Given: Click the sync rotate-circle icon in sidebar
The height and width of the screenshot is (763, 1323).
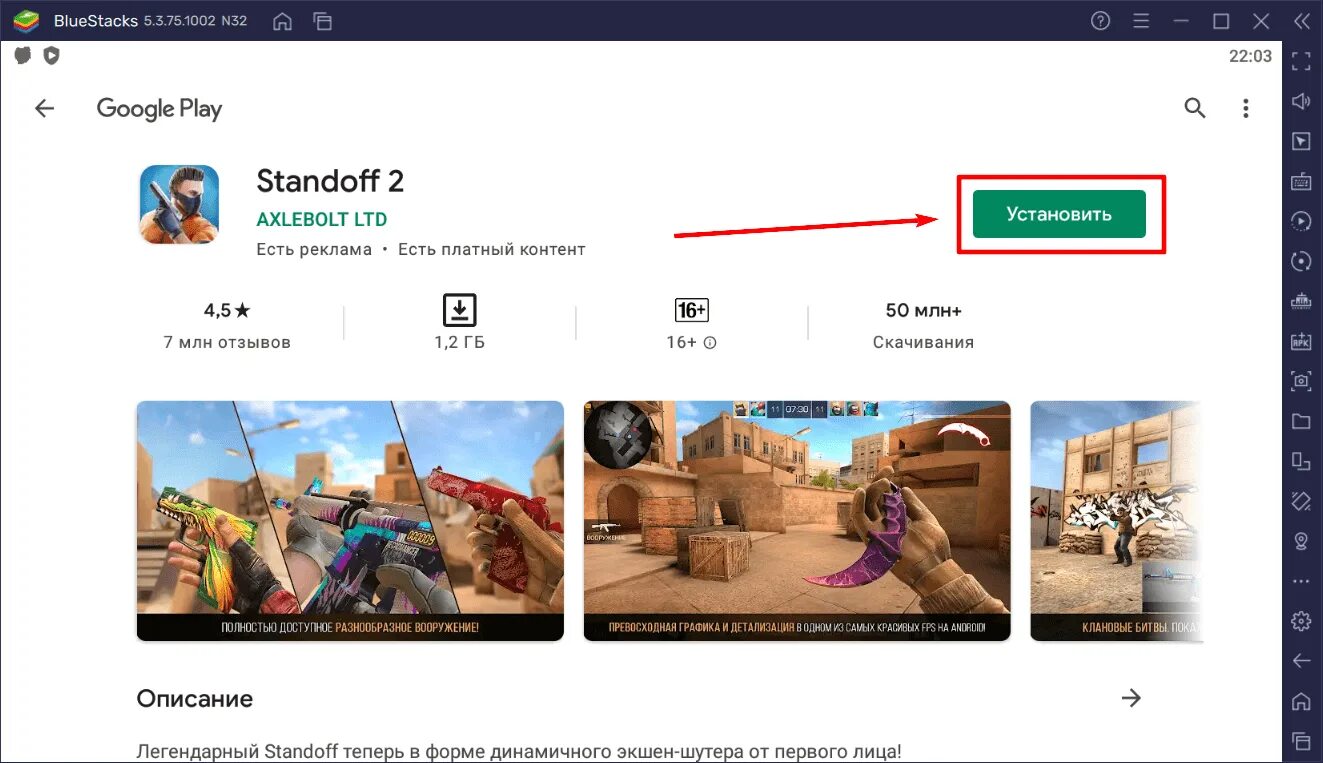Looking at the screenshot, I should [x=1301, y=261].
